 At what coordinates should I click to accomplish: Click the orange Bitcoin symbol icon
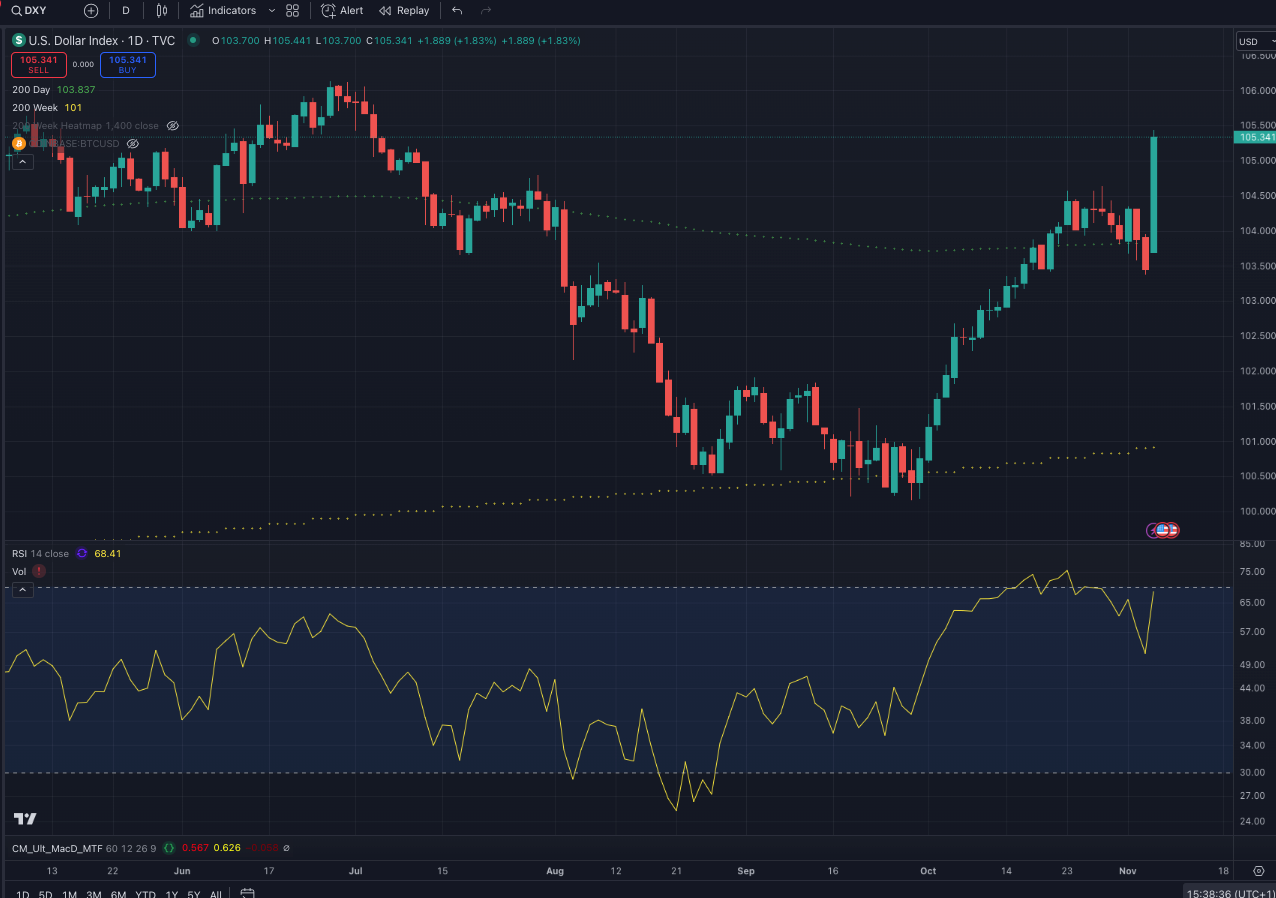coord(18,143)
